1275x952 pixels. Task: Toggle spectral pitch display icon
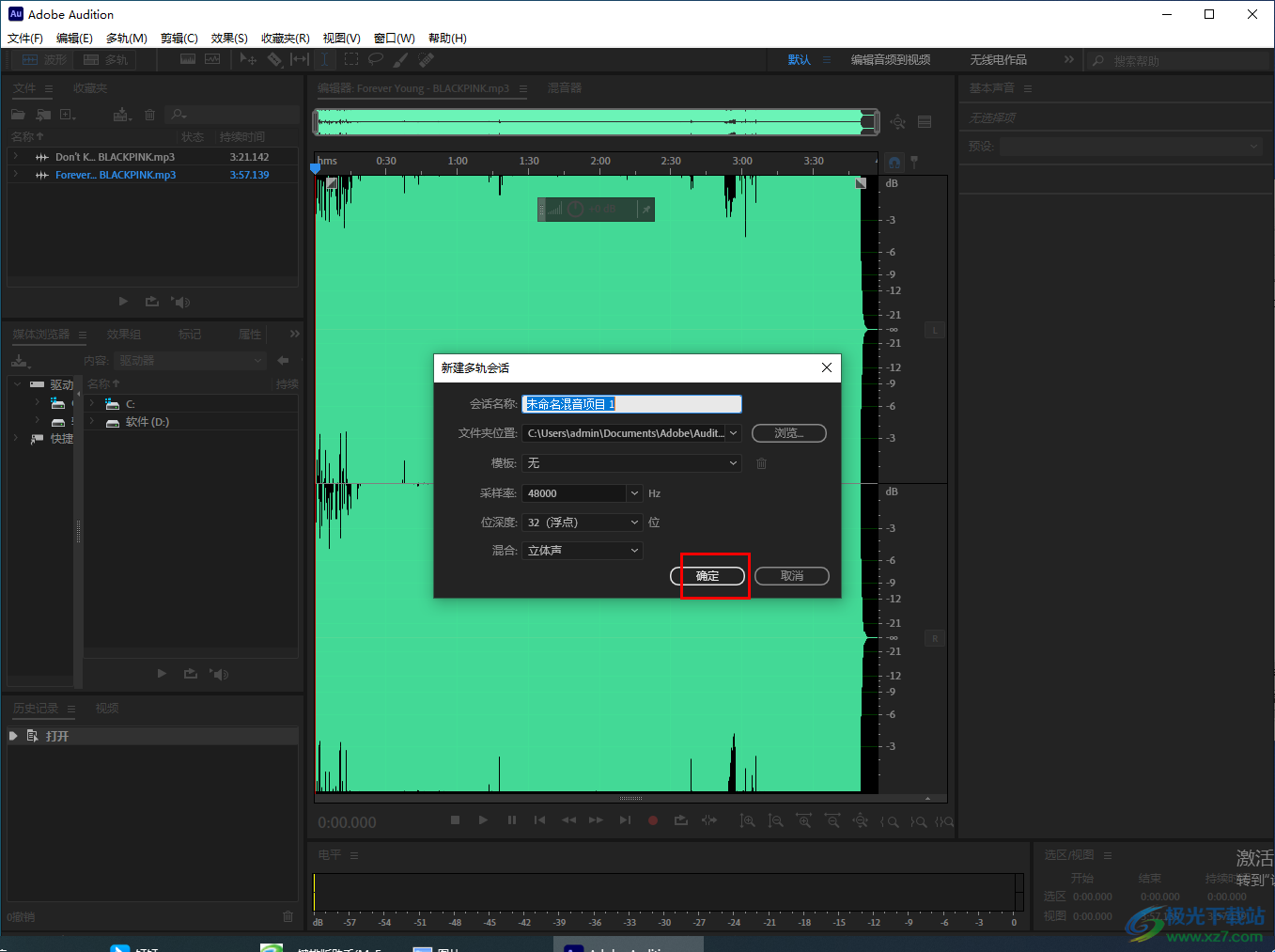[x=212, y=59]
